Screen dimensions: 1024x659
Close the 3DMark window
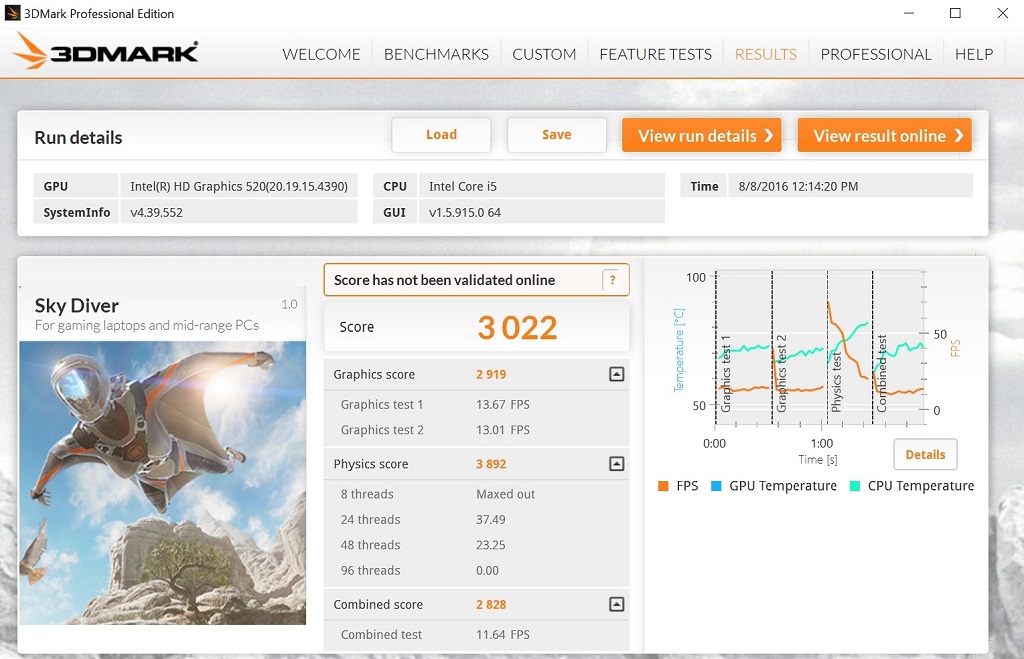click(x=1003, y=13)
